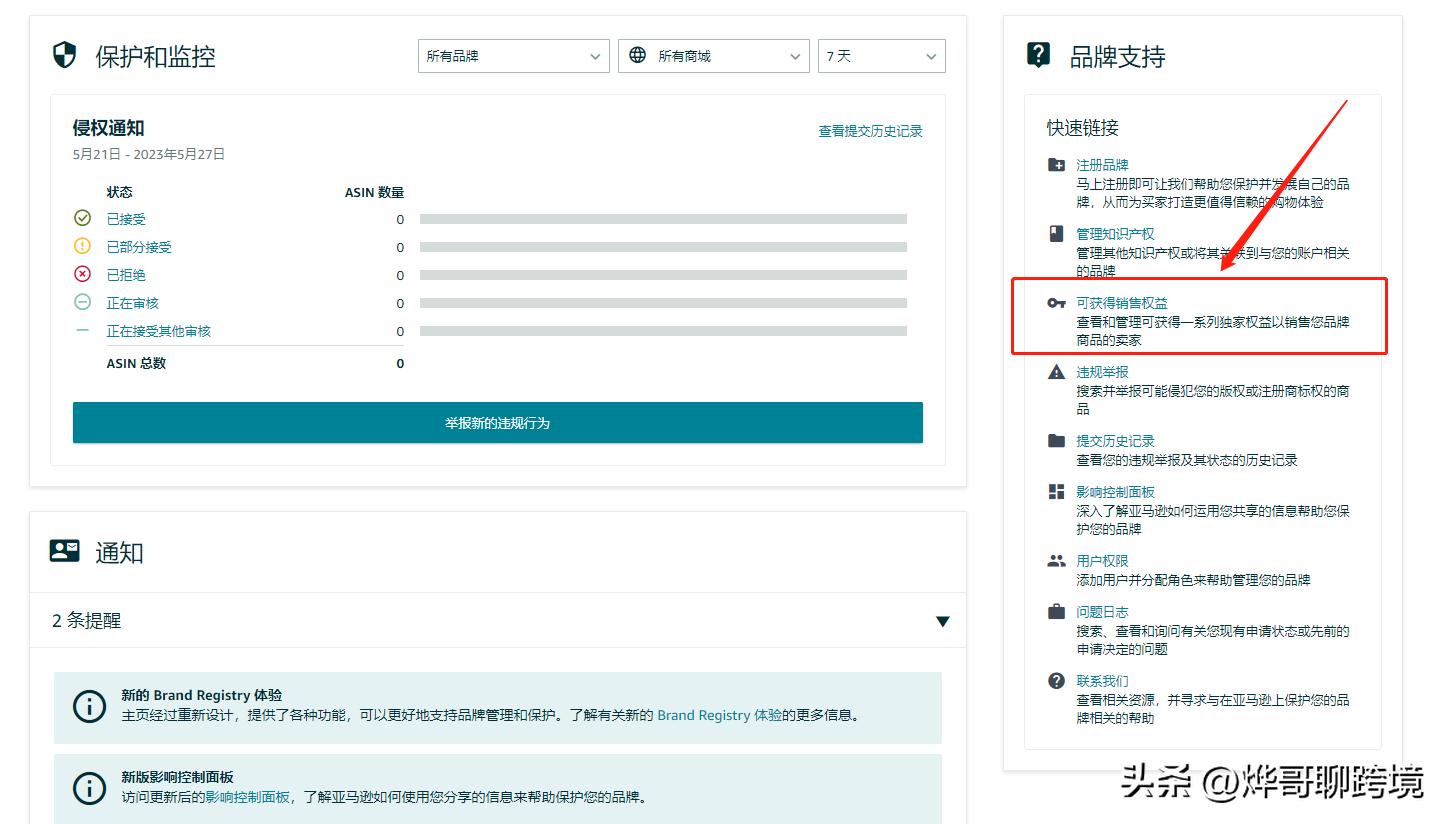Viewport: 1448px width, 824px height.
Task: Click the shield icon next to 保护和监控
Action: [x=64, y=56]
